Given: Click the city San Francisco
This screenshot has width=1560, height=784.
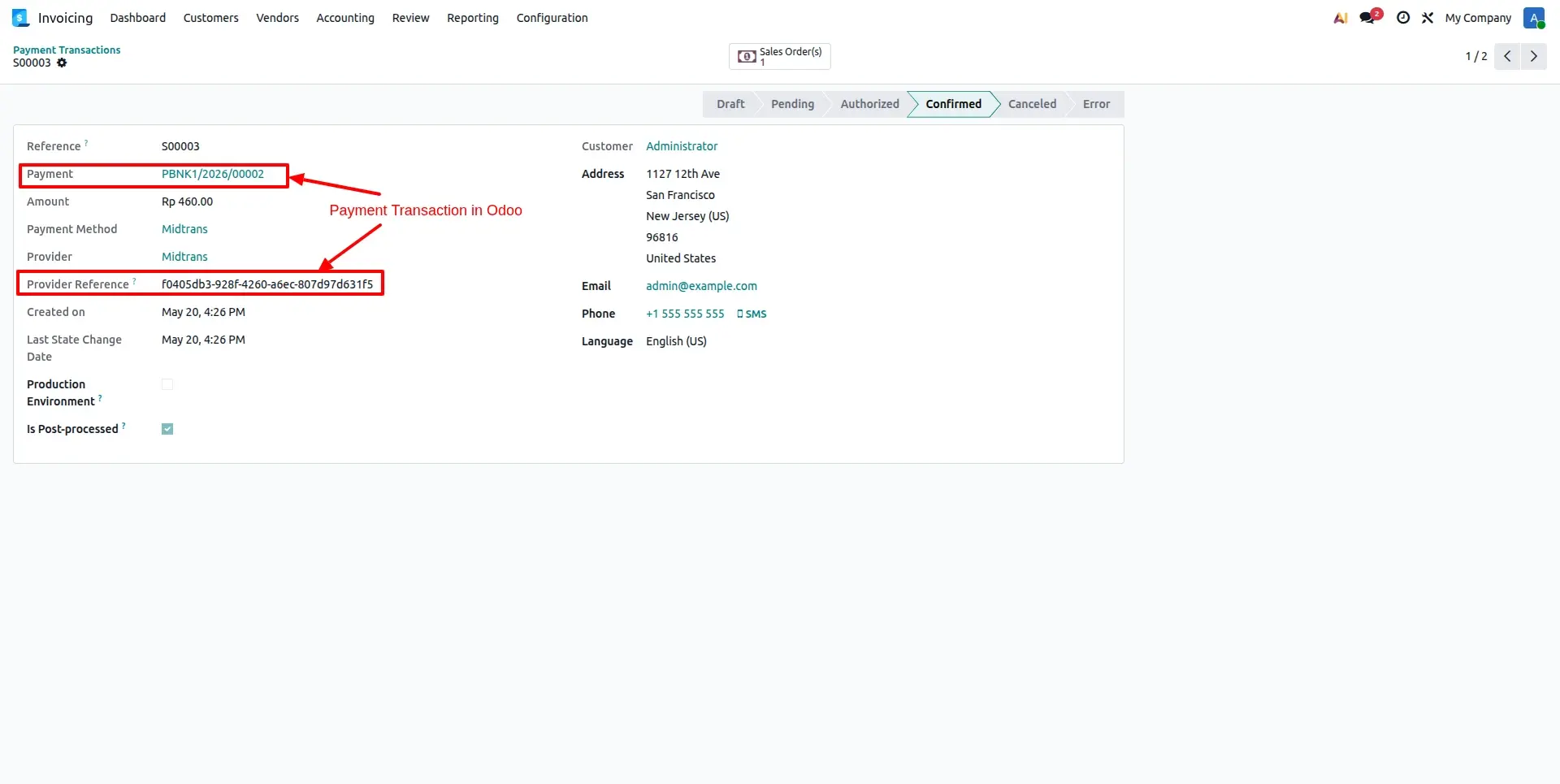Looking at the screenshot, I should tap(680, 195).
